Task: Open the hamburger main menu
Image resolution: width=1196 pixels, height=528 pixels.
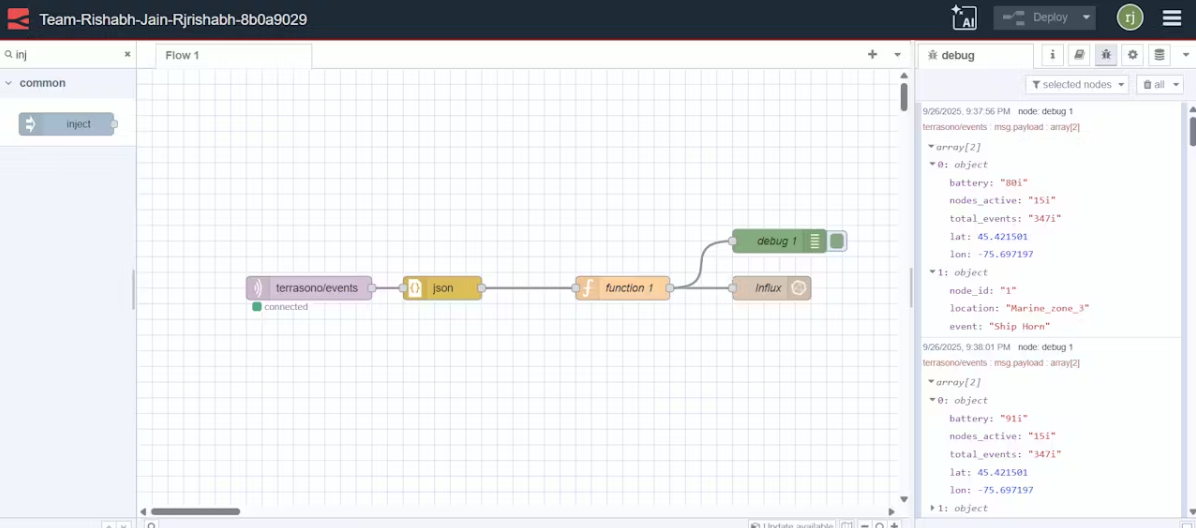Action: [1172, 18]
